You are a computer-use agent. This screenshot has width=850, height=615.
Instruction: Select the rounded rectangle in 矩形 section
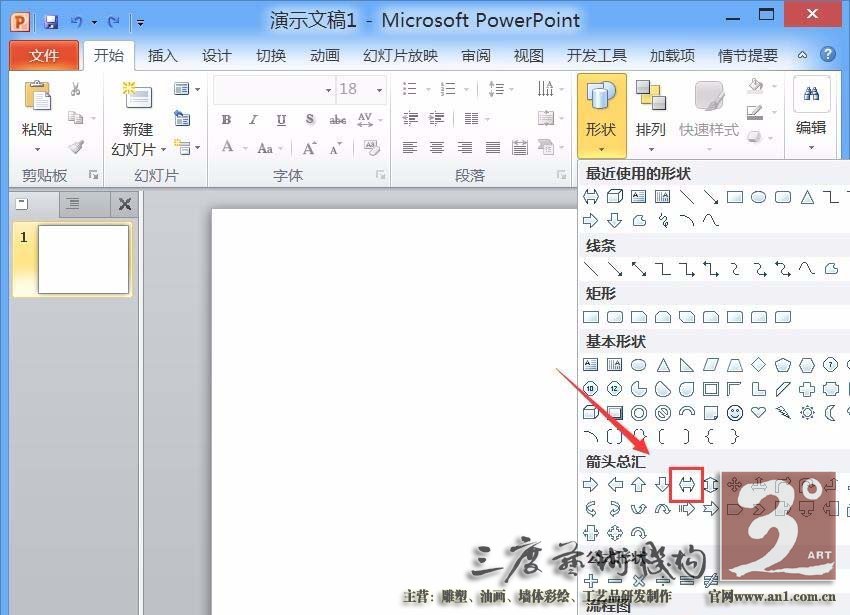click(615, 317)
